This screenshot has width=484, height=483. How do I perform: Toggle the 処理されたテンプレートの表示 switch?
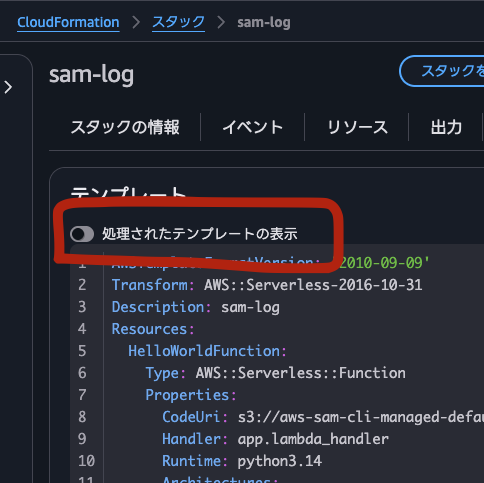point(82,234)
